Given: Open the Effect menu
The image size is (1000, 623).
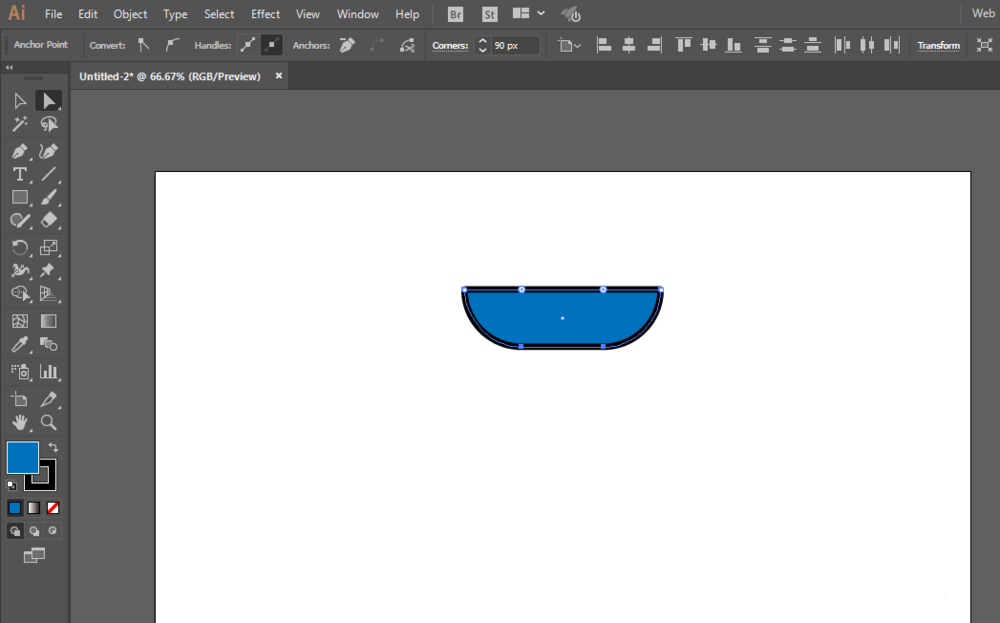Looking at the screenshot, I should coord(265,14).
